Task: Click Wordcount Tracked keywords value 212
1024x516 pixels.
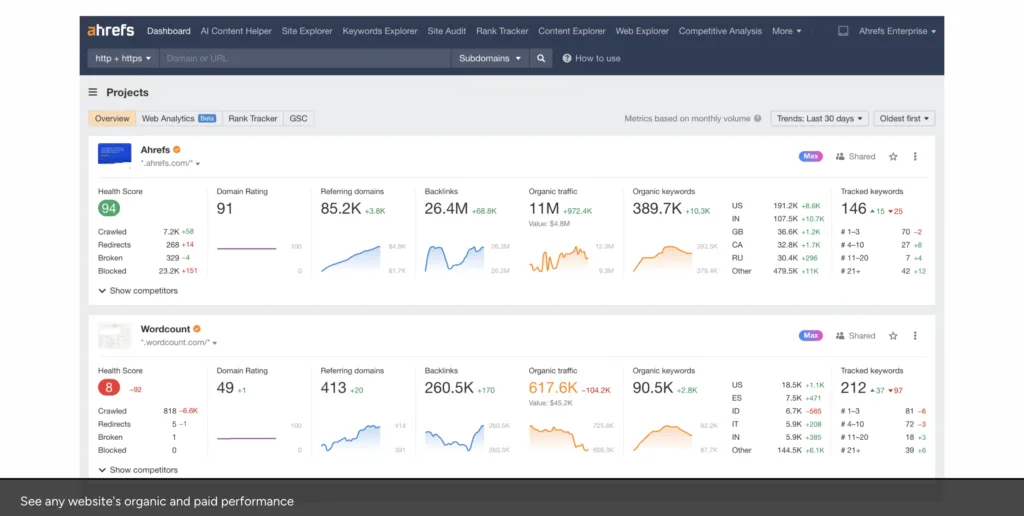Action: coord(854,388)
